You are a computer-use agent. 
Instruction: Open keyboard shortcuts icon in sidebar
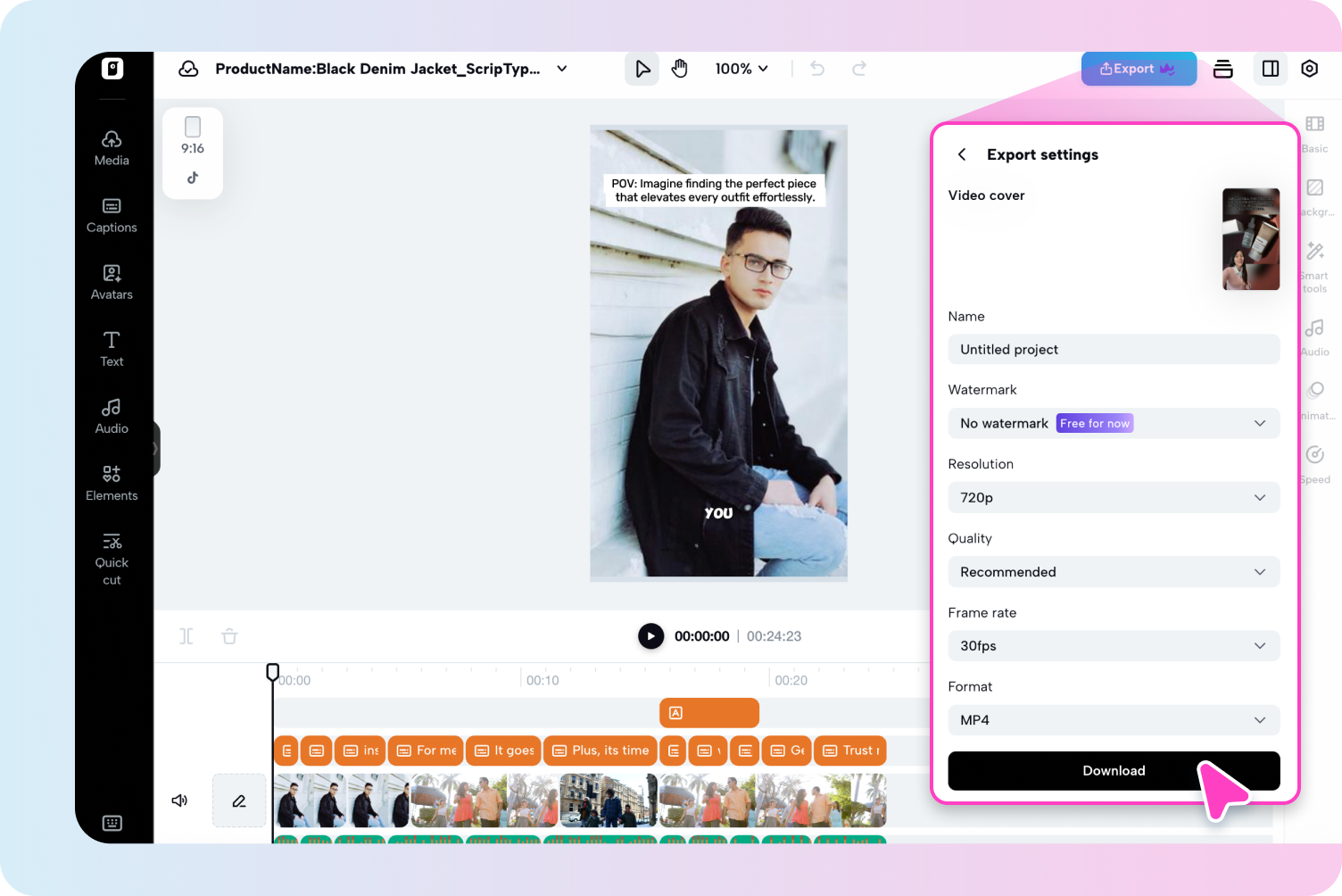tap(112, 823)
